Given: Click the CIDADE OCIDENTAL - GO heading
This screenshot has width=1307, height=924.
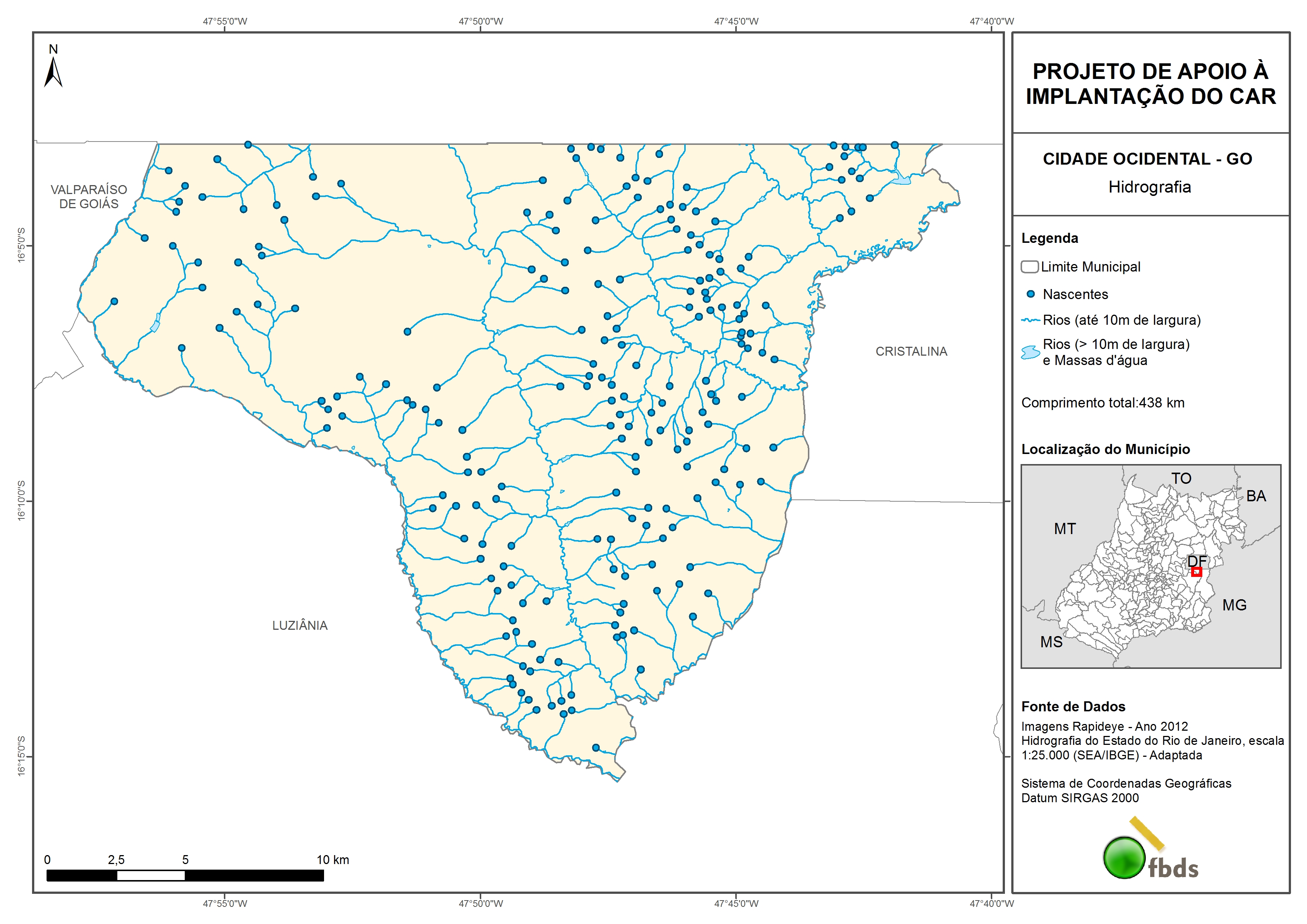Looking at the screenshot, I should (1147, 159).
